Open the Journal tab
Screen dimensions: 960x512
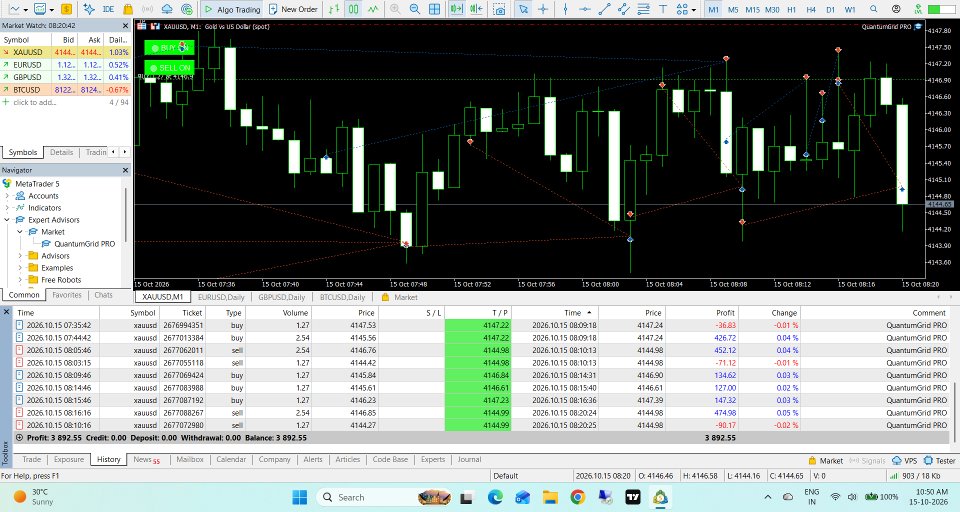point(469,459)
